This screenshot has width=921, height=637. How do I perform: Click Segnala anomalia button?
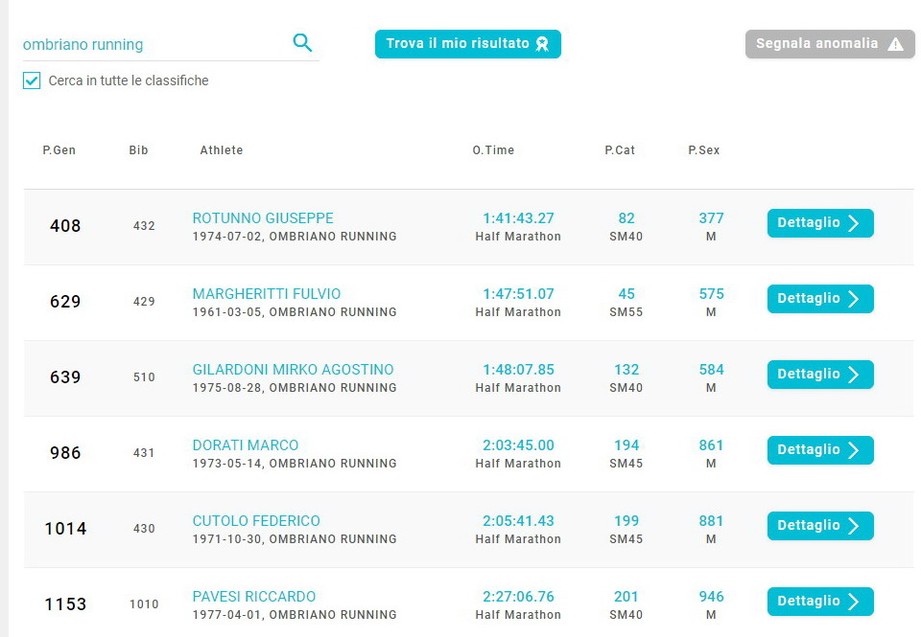[829, 44]
